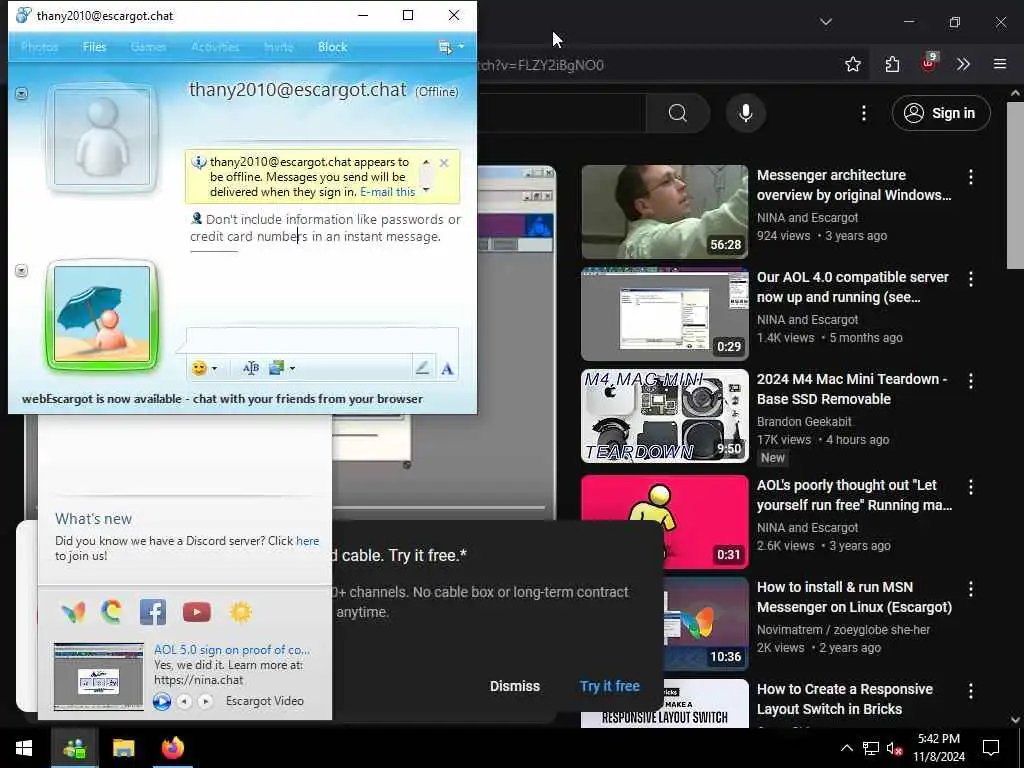Click the YouTube icon in the Messenger window
The width and height of the screenshot is (1024, 768).
point(197,612)
